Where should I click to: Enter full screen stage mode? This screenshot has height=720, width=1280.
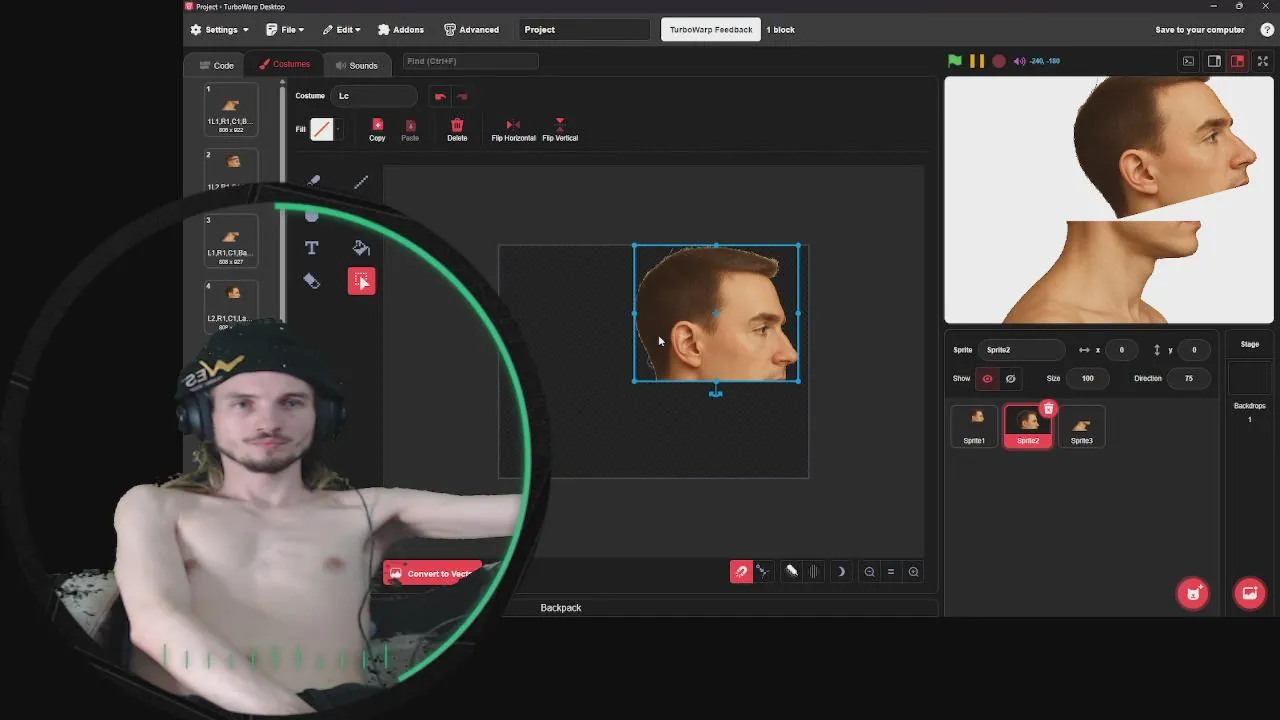(1263, 61)
